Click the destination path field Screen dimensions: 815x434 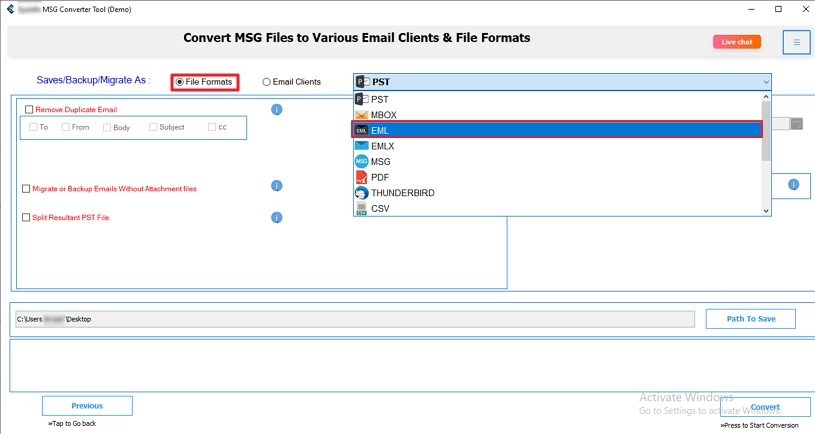[355, 319]
